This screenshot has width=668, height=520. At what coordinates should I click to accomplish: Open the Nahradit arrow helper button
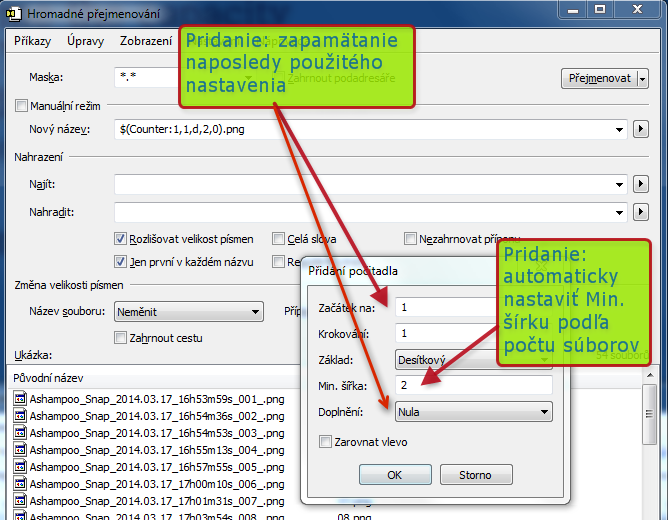coord(641,212)
